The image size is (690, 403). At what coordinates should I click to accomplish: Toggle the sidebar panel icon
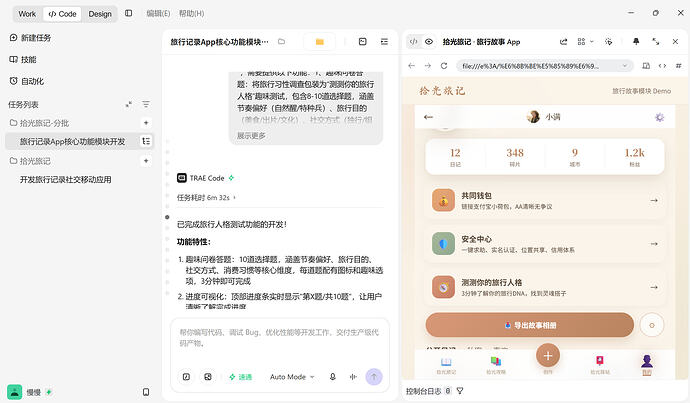[128, 13]
